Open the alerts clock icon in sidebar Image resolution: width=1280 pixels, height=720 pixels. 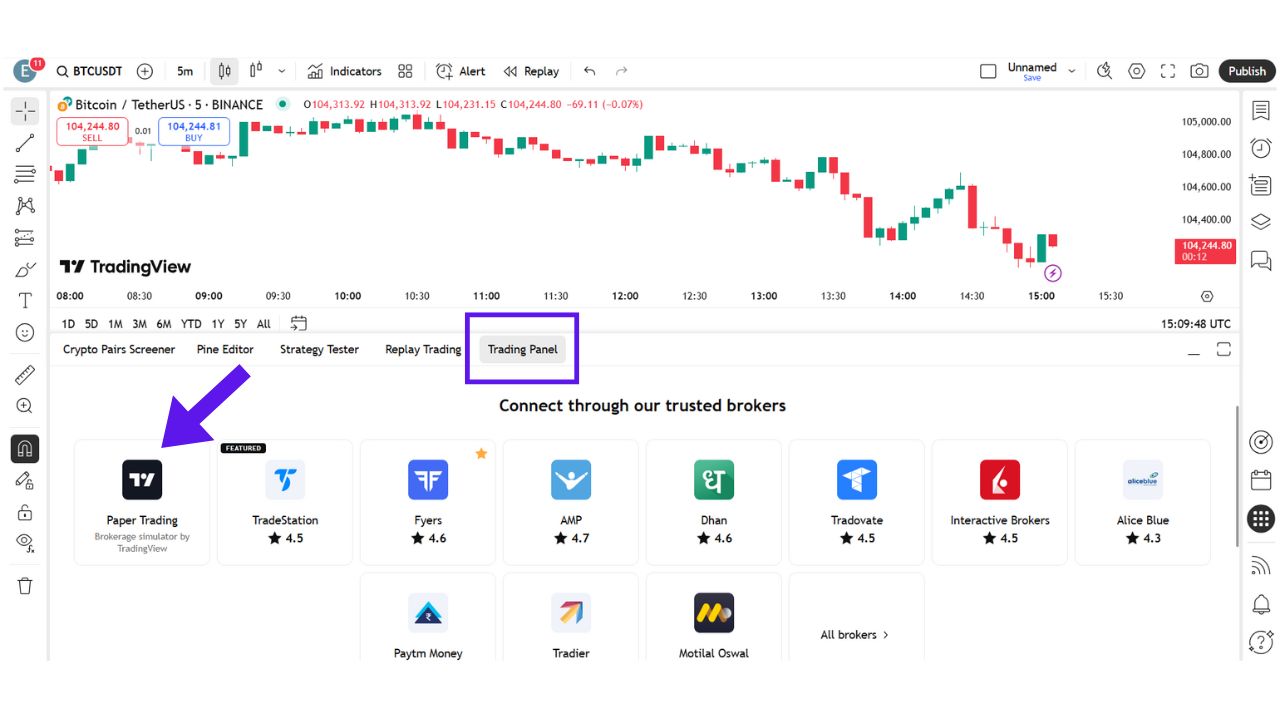coord(1261,148)
